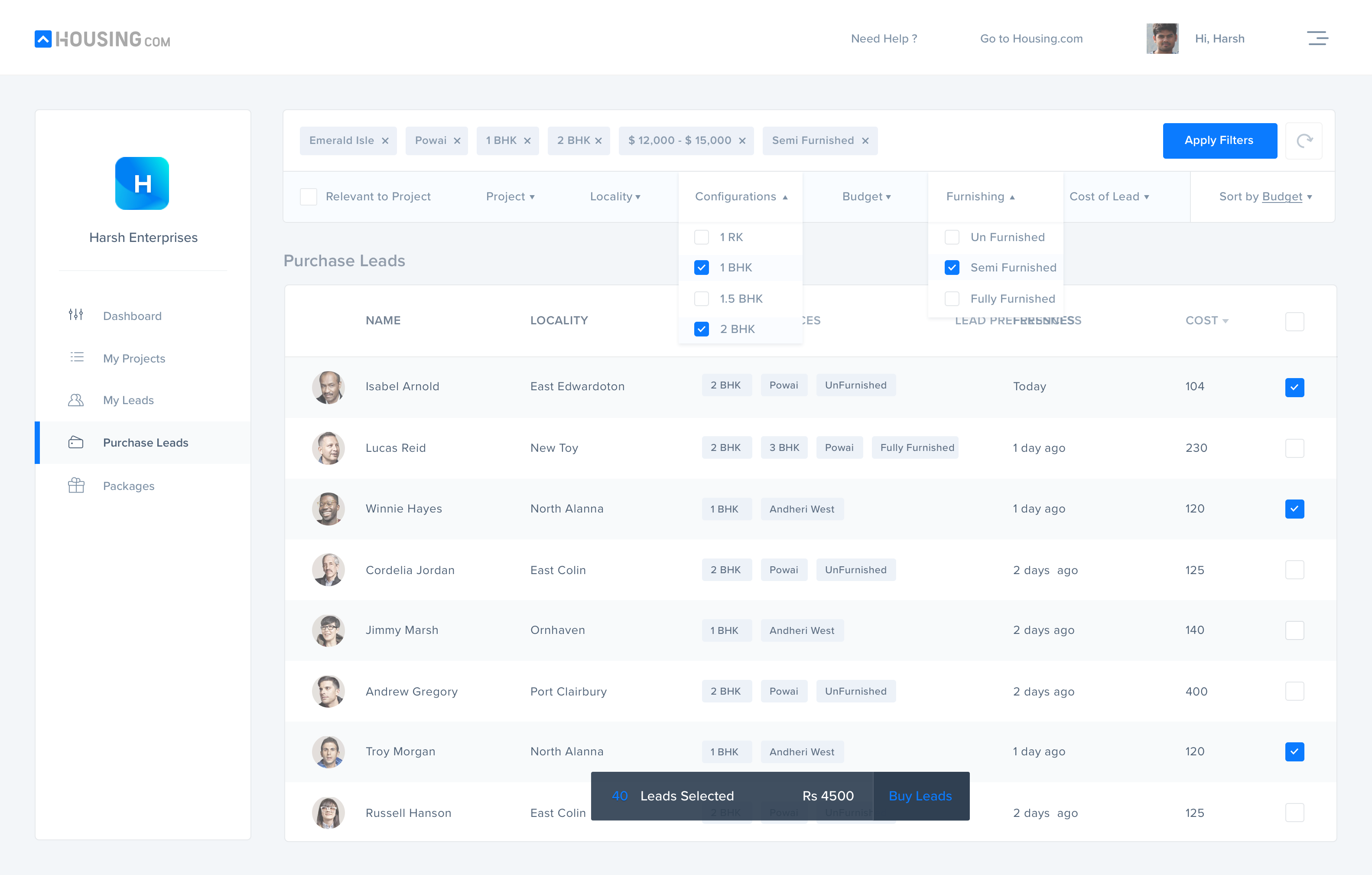
Task: Remove the Emerald Isle filter tag
Action: 385,141
